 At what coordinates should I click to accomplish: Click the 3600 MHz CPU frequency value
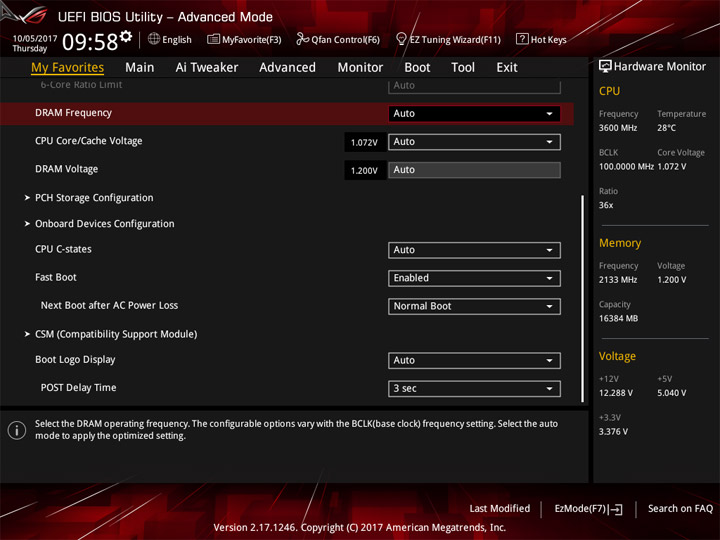point(618,128)
